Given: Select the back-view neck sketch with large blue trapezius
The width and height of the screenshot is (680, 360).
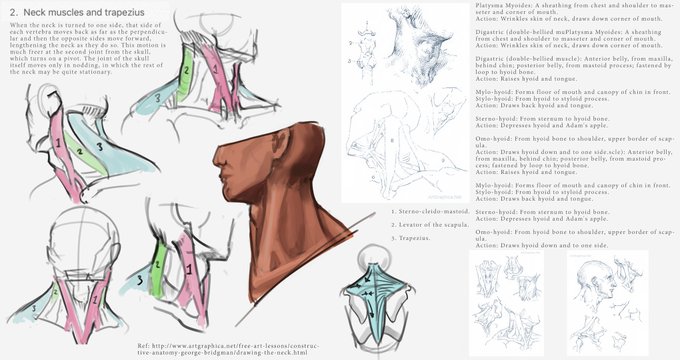Looking at the screenshot, I should tap(93, 143).
